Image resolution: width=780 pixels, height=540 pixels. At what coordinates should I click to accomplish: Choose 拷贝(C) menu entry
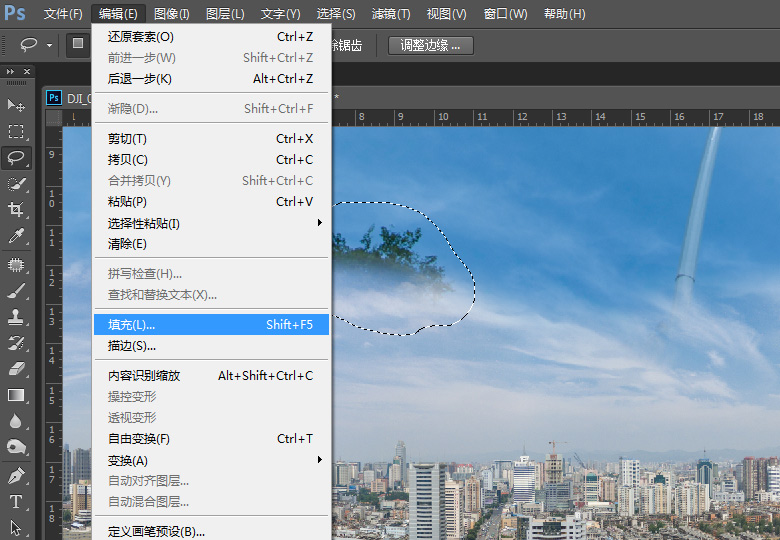point(211,160)
